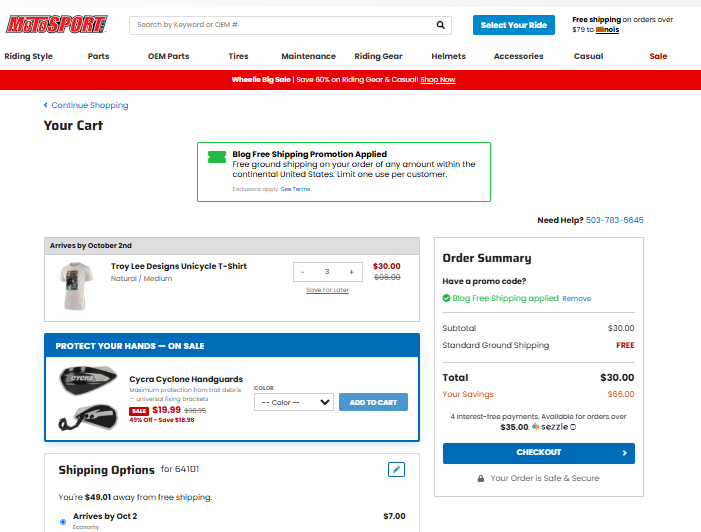This screenshot has width=701, height=532.
Task: Open the Casual menu
Action: point(588,56)
